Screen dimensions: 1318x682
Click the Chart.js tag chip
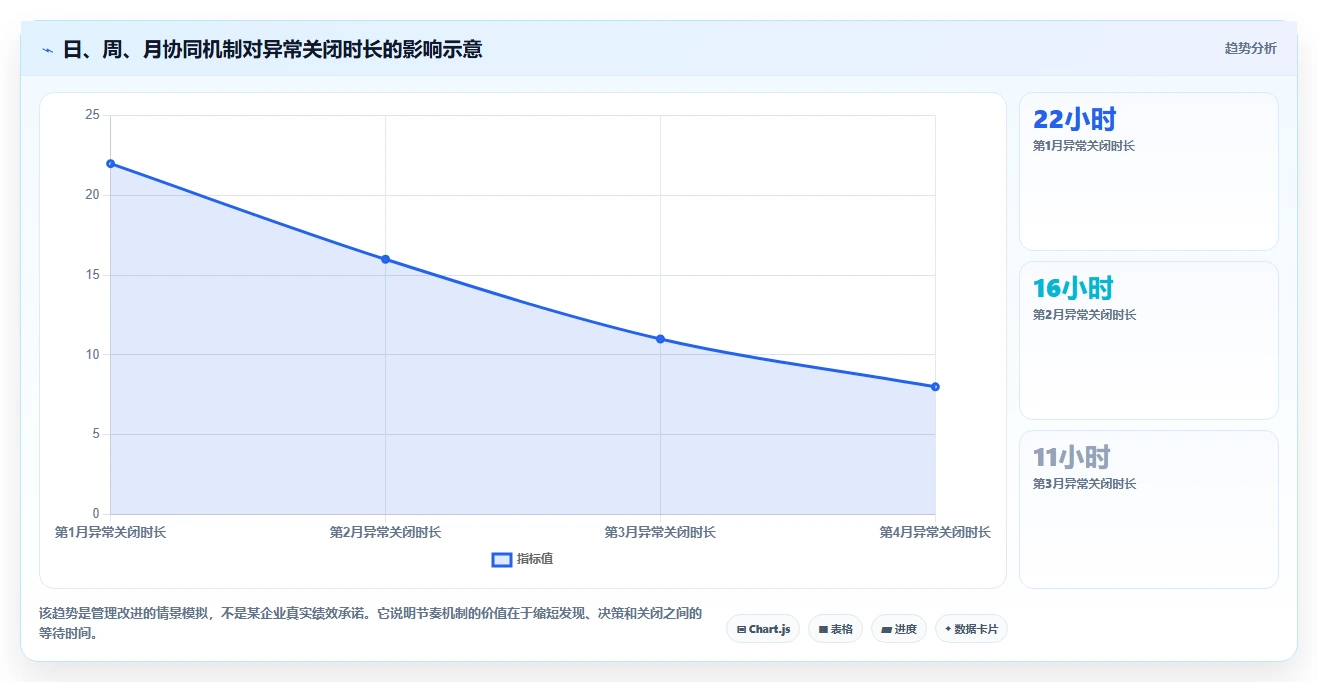(763, 629)
